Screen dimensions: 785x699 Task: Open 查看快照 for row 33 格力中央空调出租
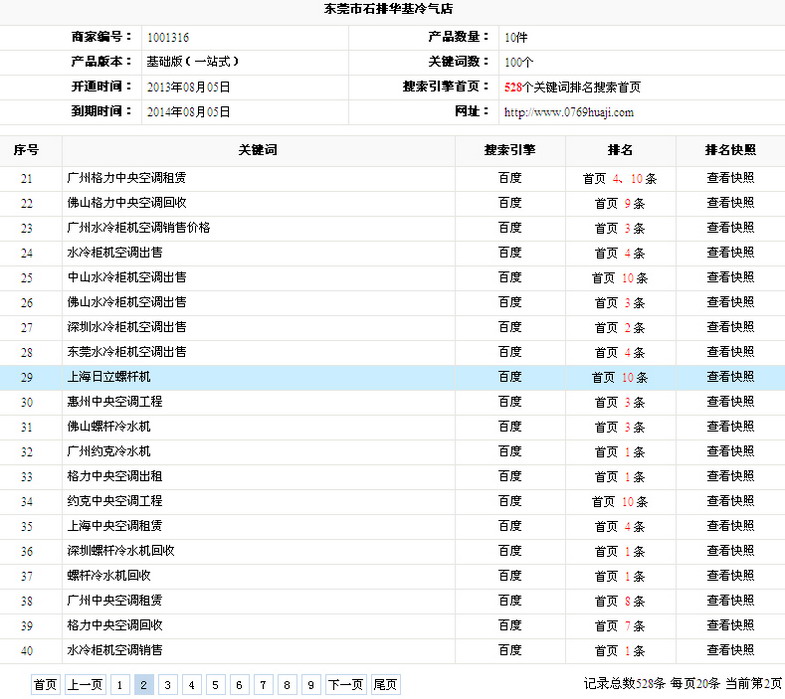[x=730, y=476]
